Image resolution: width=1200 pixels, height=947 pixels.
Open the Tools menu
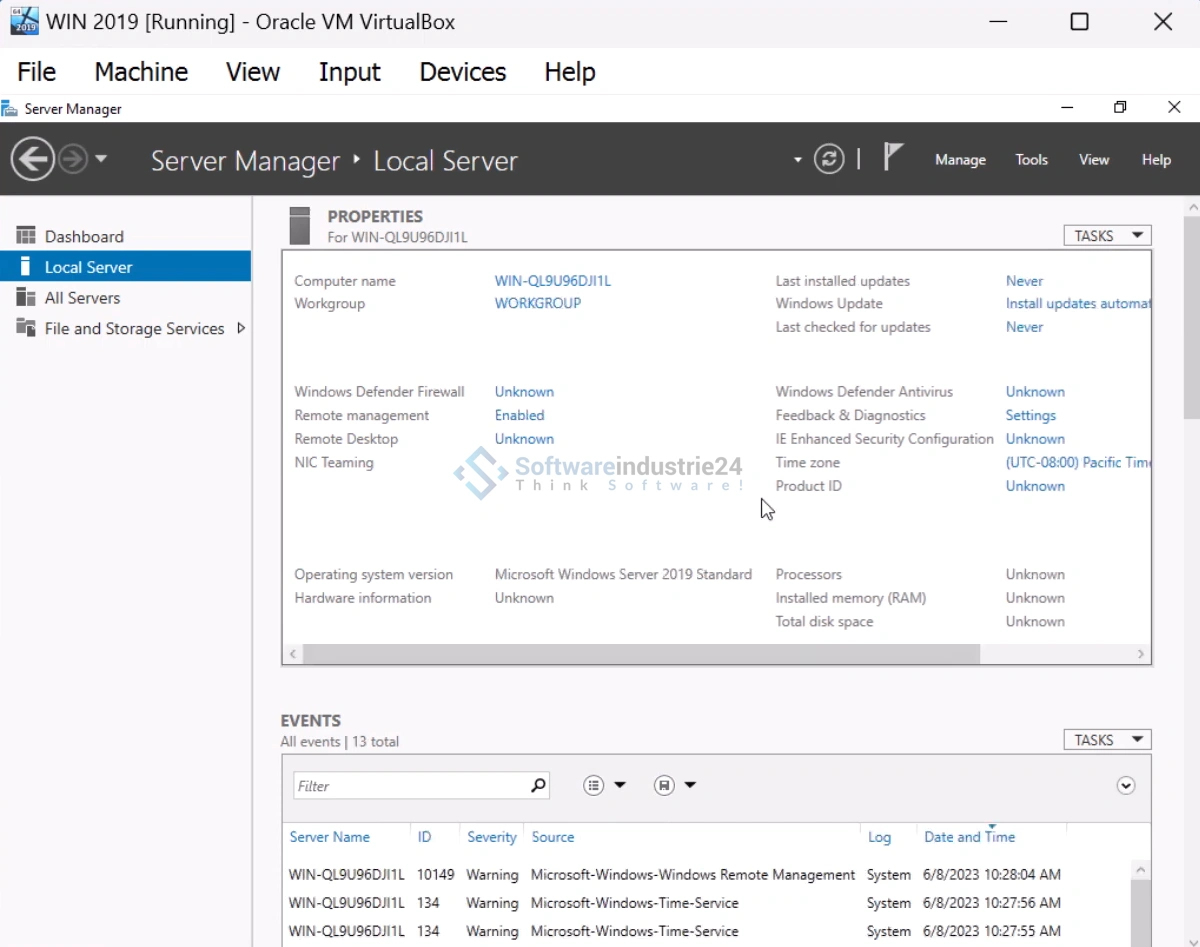[1031, 160]
